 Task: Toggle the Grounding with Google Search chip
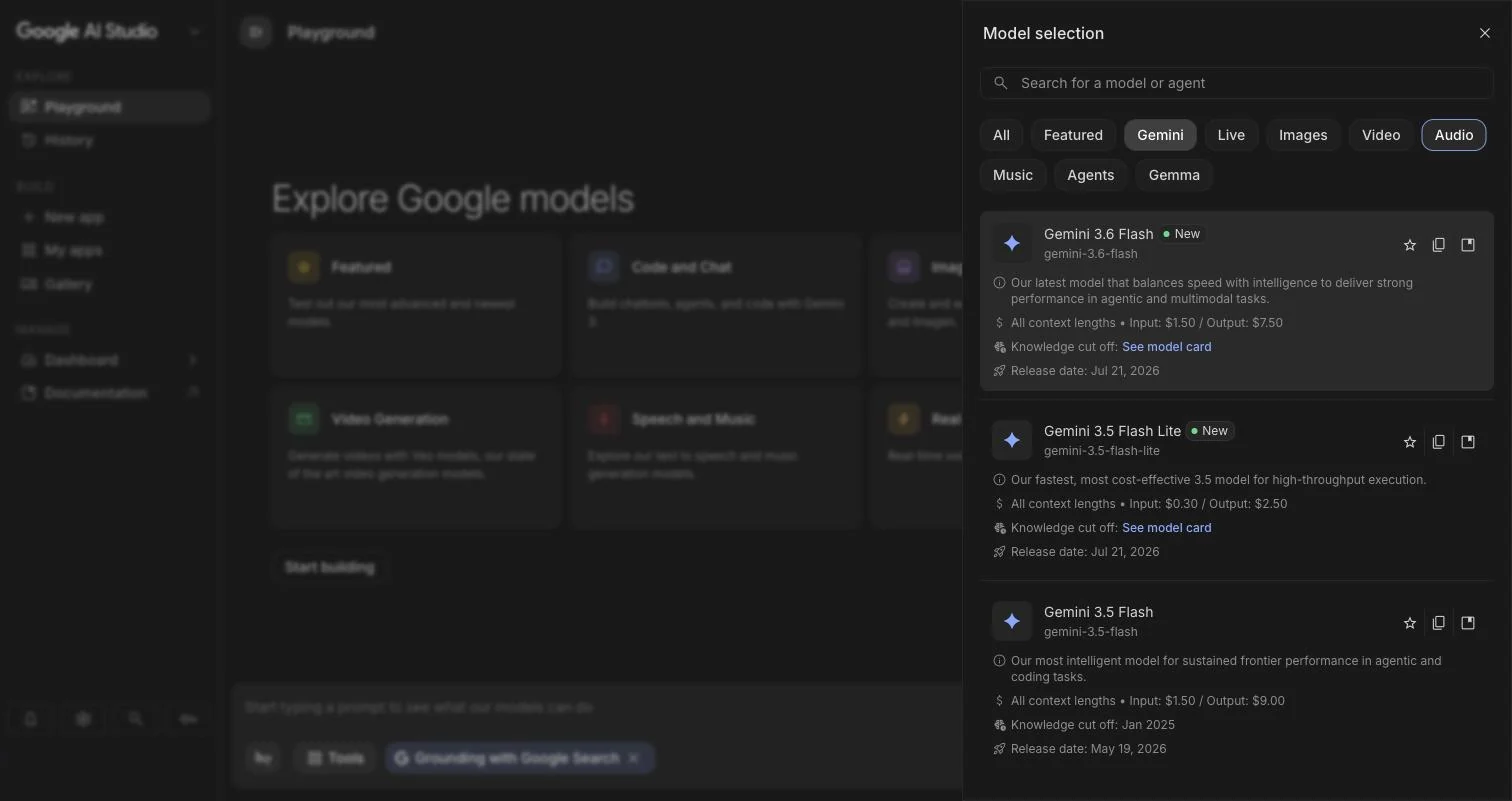pyautogui.click(x=520, y=758)
